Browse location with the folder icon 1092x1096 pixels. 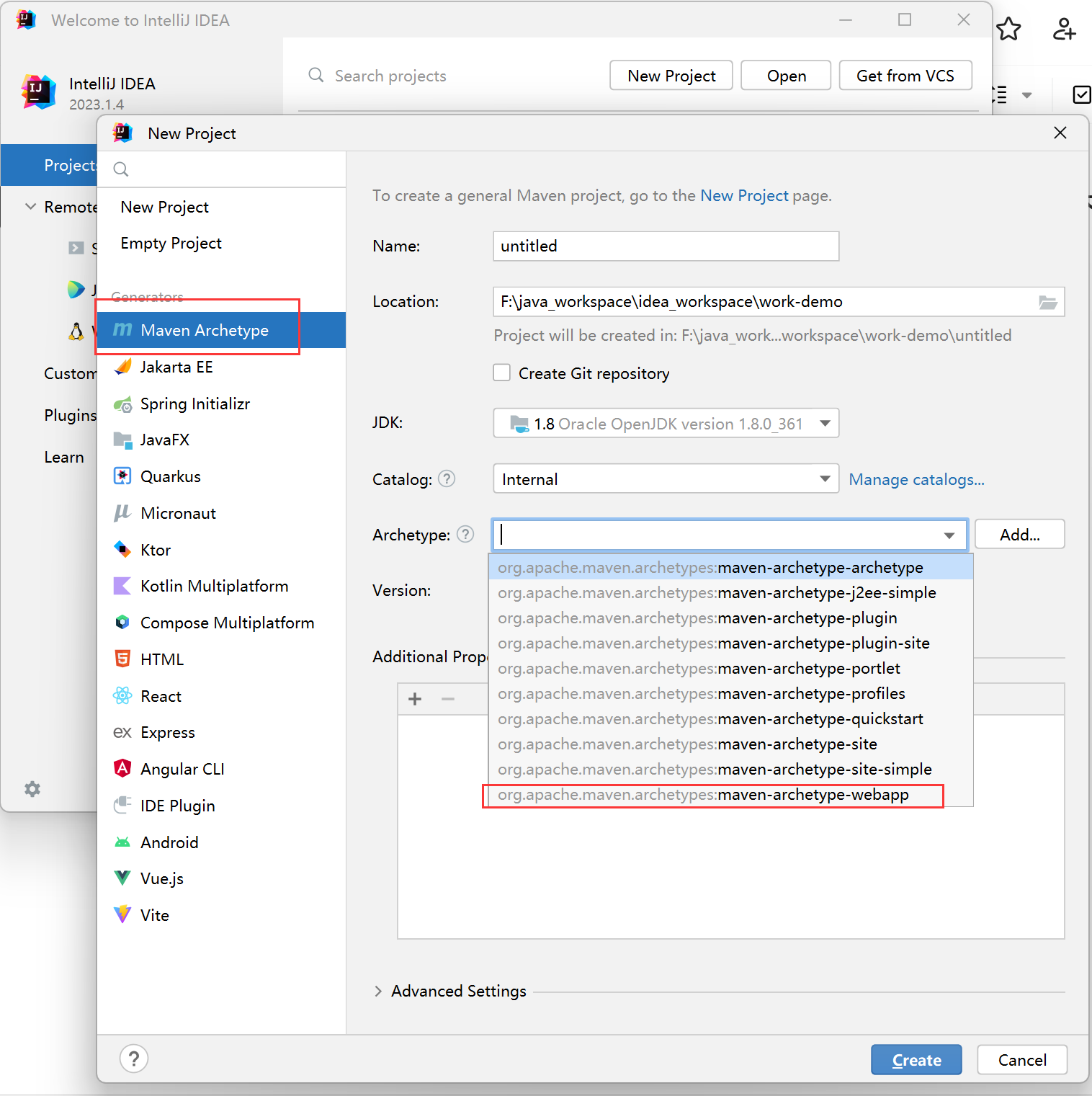1048,302
